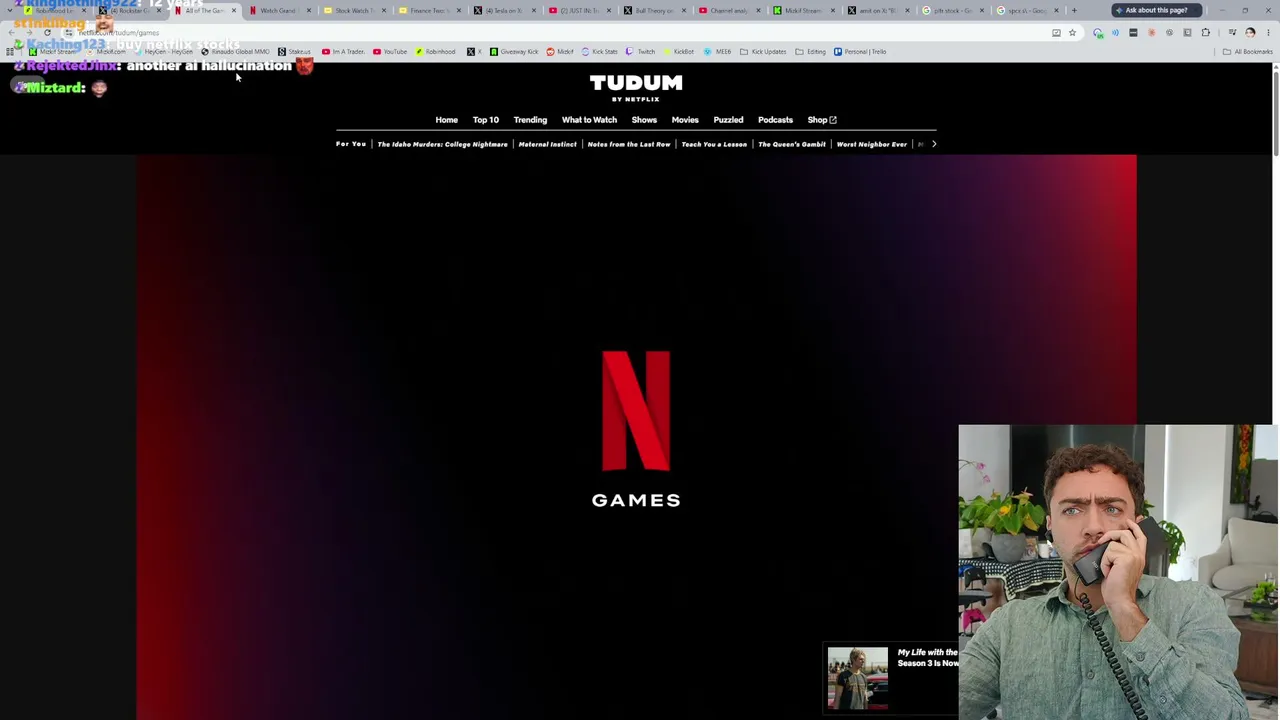Close the Watch Grand tab
Image resolution: width=1280 pixels, height=720 pixels.
coord(308,11)
